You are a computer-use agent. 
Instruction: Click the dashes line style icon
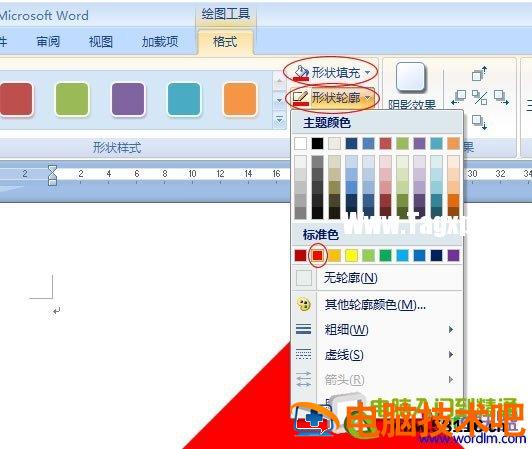point(303,354)
